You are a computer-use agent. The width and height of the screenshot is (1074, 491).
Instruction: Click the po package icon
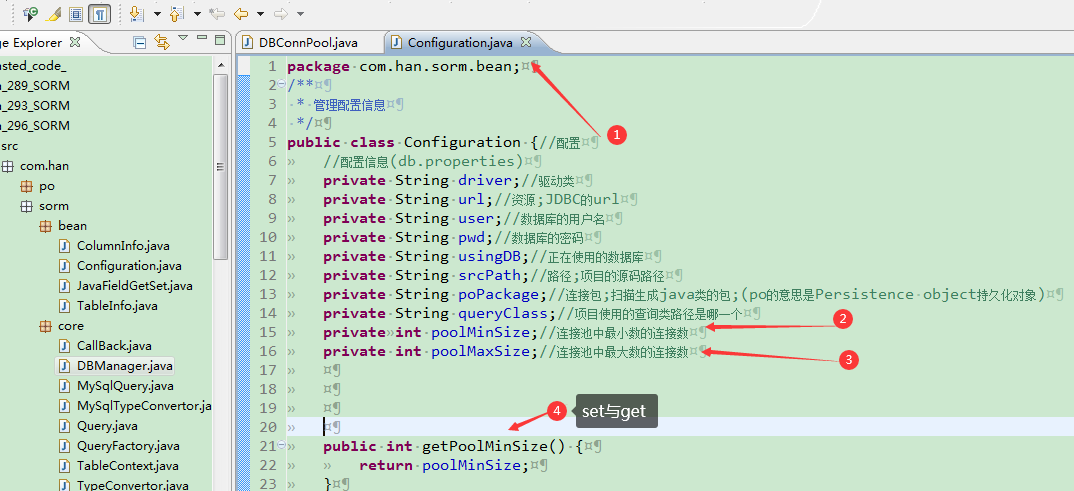pos(26,186)
